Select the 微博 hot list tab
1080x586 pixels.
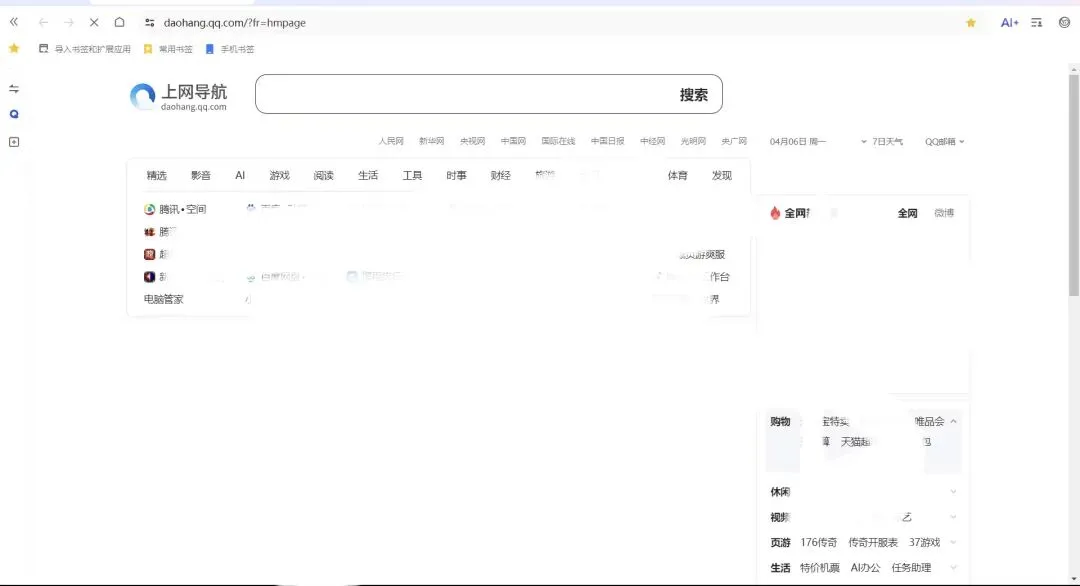tap(944, 213)
